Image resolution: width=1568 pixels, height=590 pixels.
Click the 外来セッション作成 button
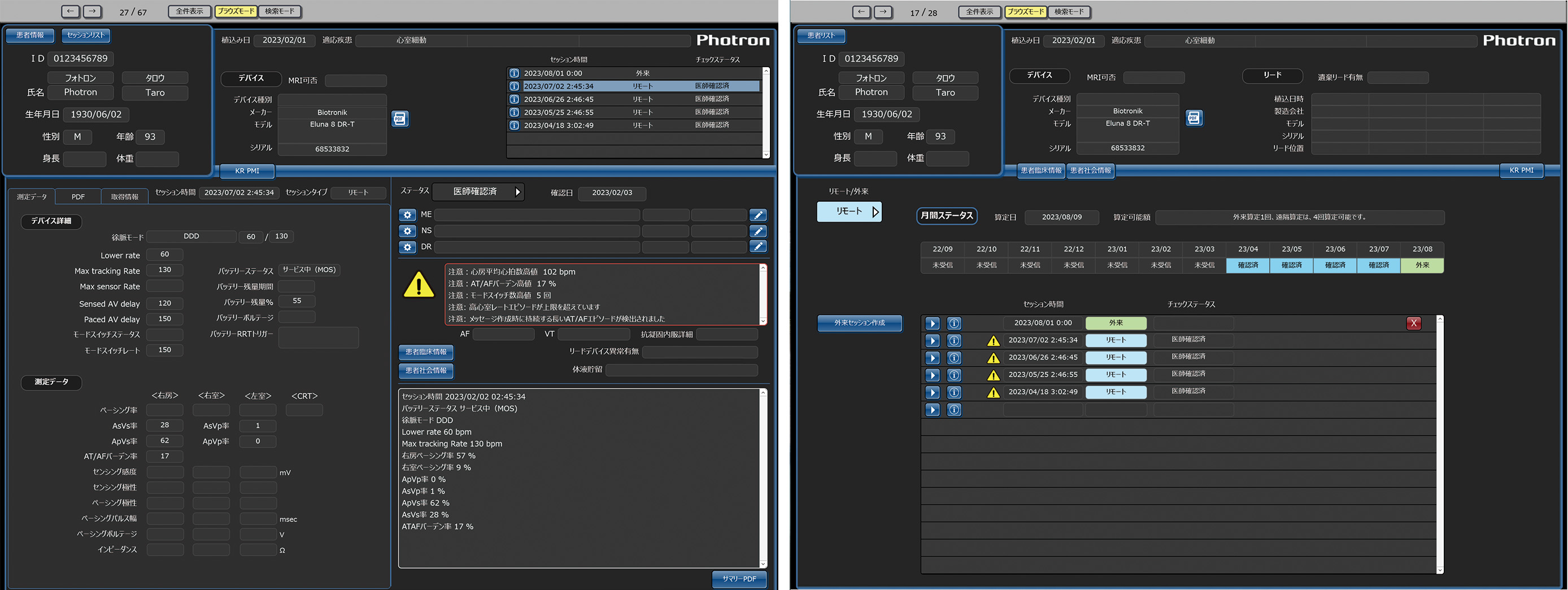[x=860, y=323]
